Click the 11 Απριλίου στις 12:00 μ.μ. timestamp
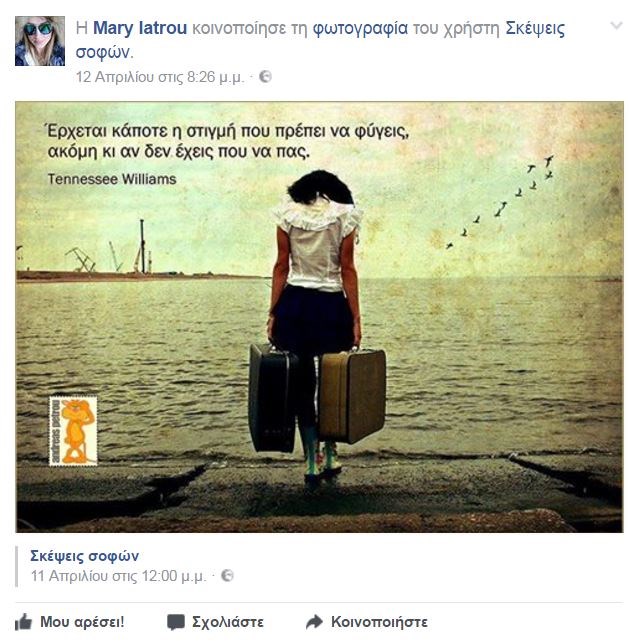Image resolution: width=629 pixels, height=641 pixels. [119, 576]
